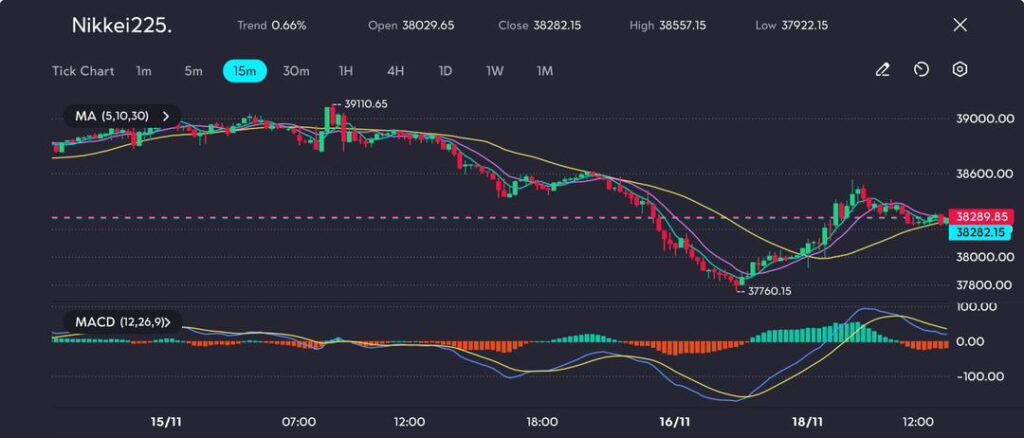Toggle the active 15m timeframe
1024x438 pixels.
[x=244, y=71]
